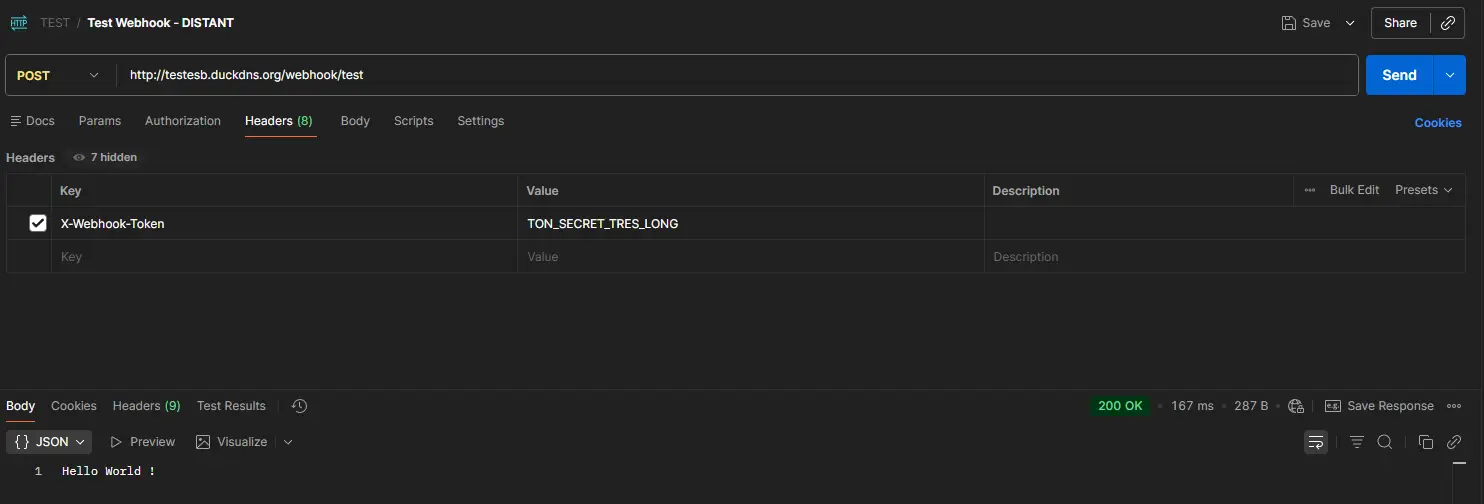The height and width of the screenshot is (504, 1484).
Task: Copy the response body to clipboard
Action: pos(1426,442)
